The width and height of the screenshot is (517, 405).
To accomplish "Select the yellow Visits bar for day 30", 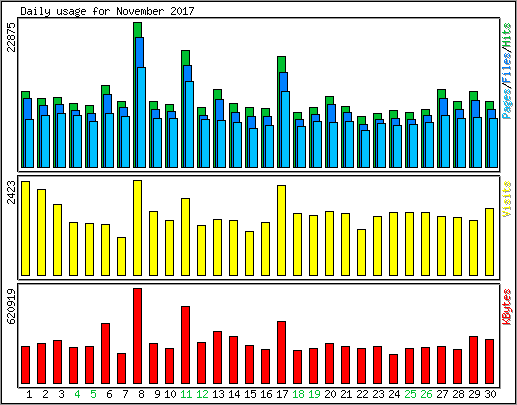I will [x=490, y=242].
